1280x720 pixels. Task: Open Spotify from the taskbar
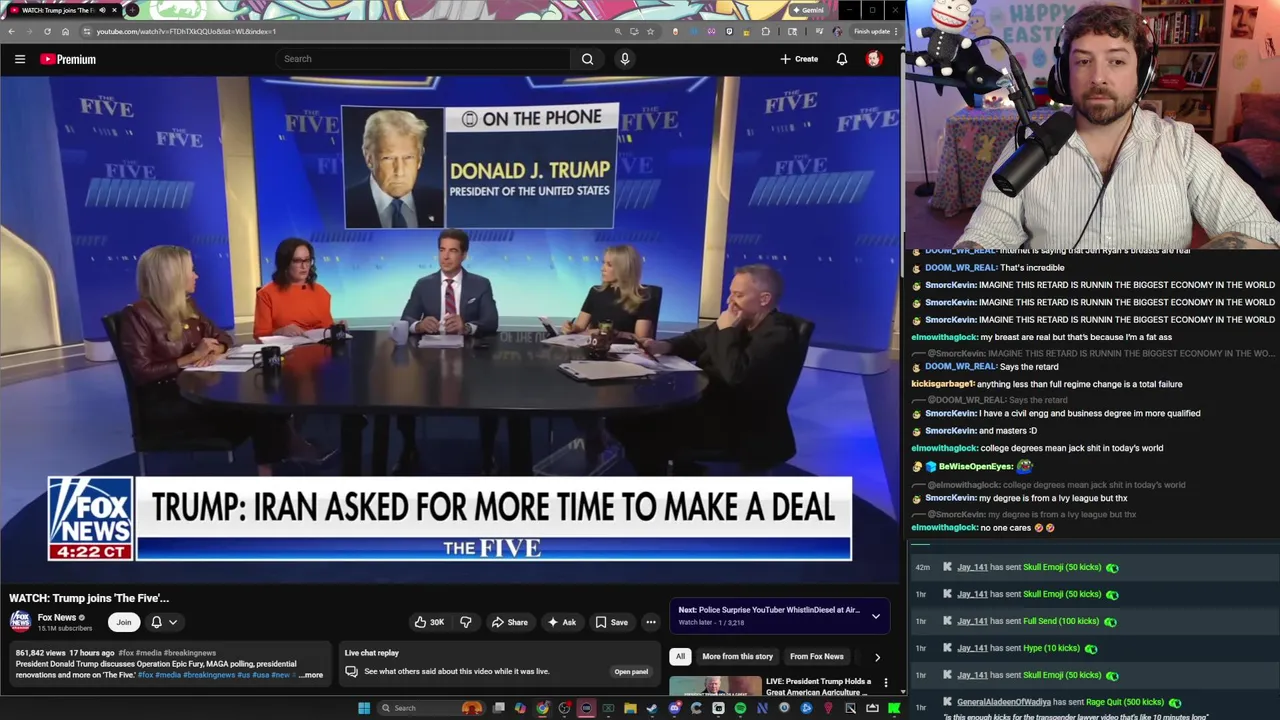740,708
